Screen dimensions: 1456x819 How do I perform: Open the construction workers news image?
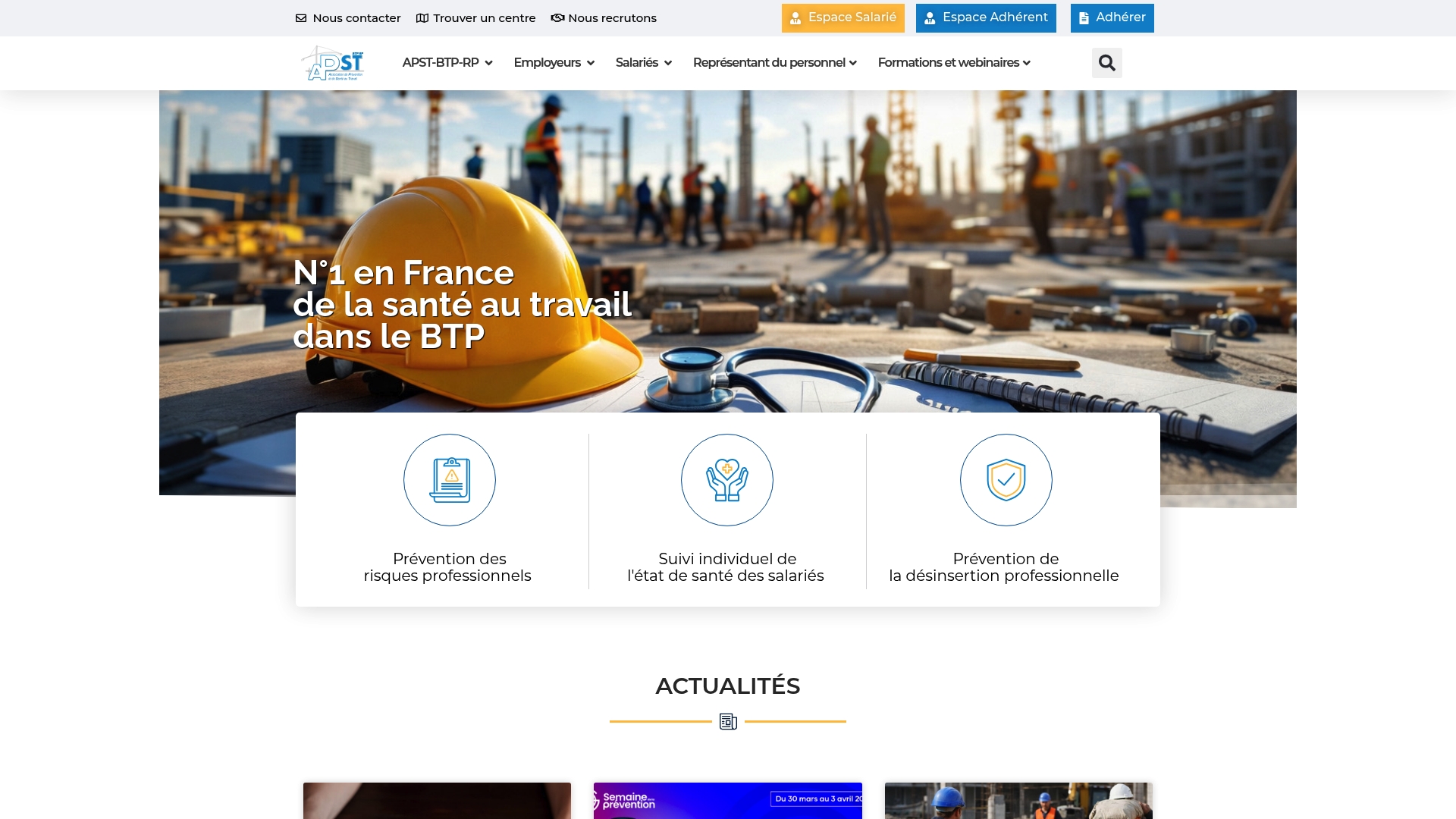click(1018, 800)
